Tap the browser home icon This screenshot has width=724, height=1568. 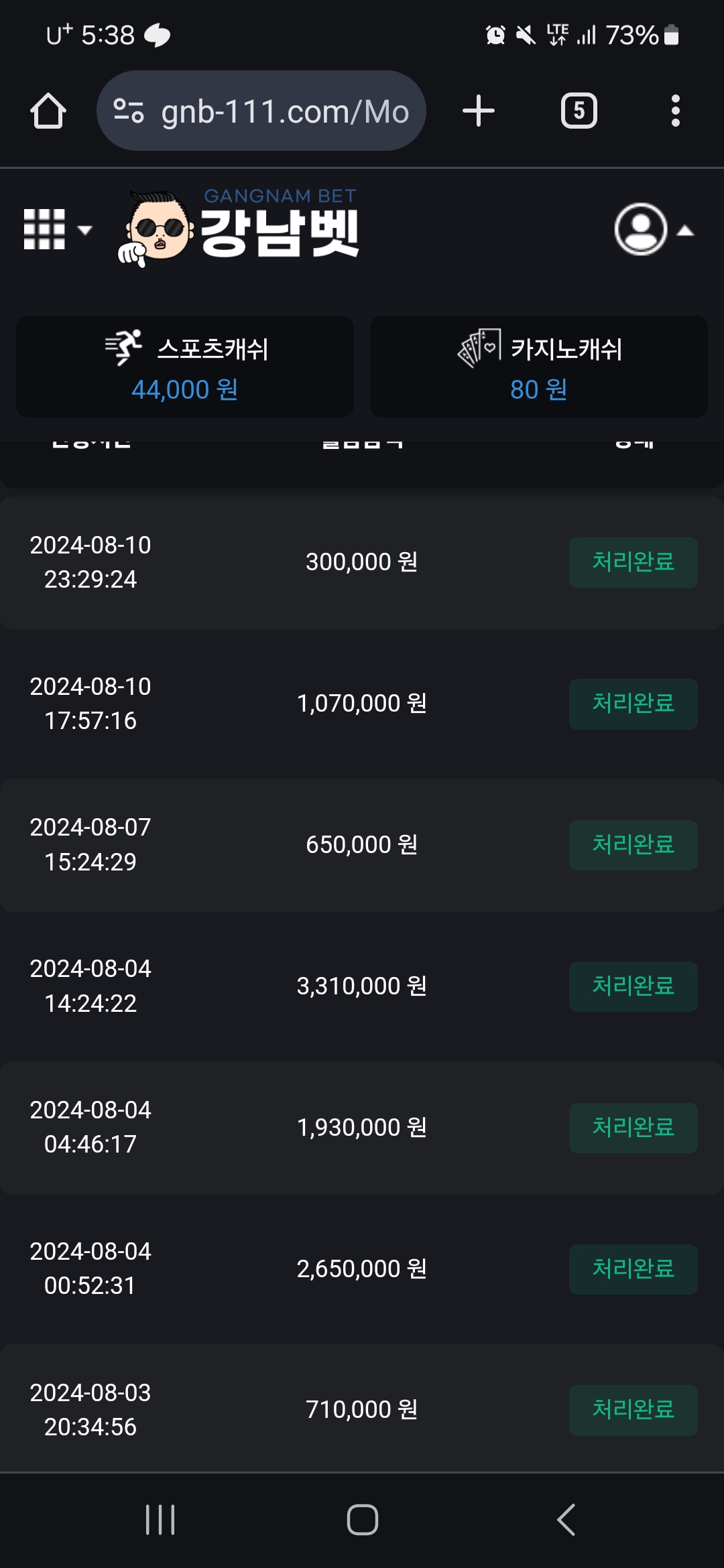pyautogui.click(x=48, y=111)
